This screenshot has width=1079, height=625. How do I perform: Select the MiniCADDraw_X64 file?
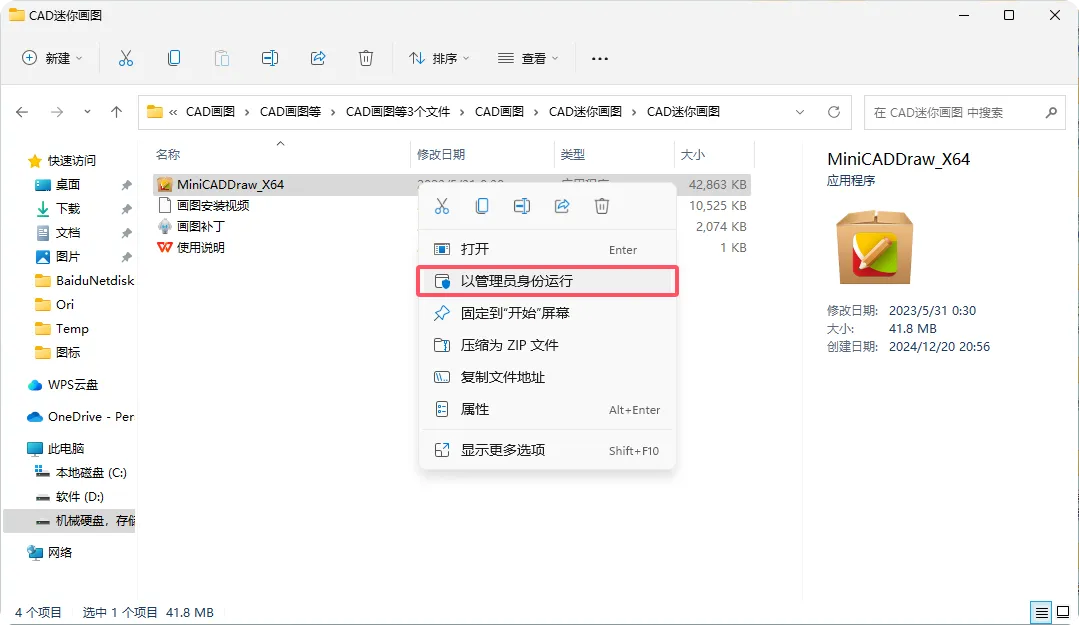pos(230,184)
